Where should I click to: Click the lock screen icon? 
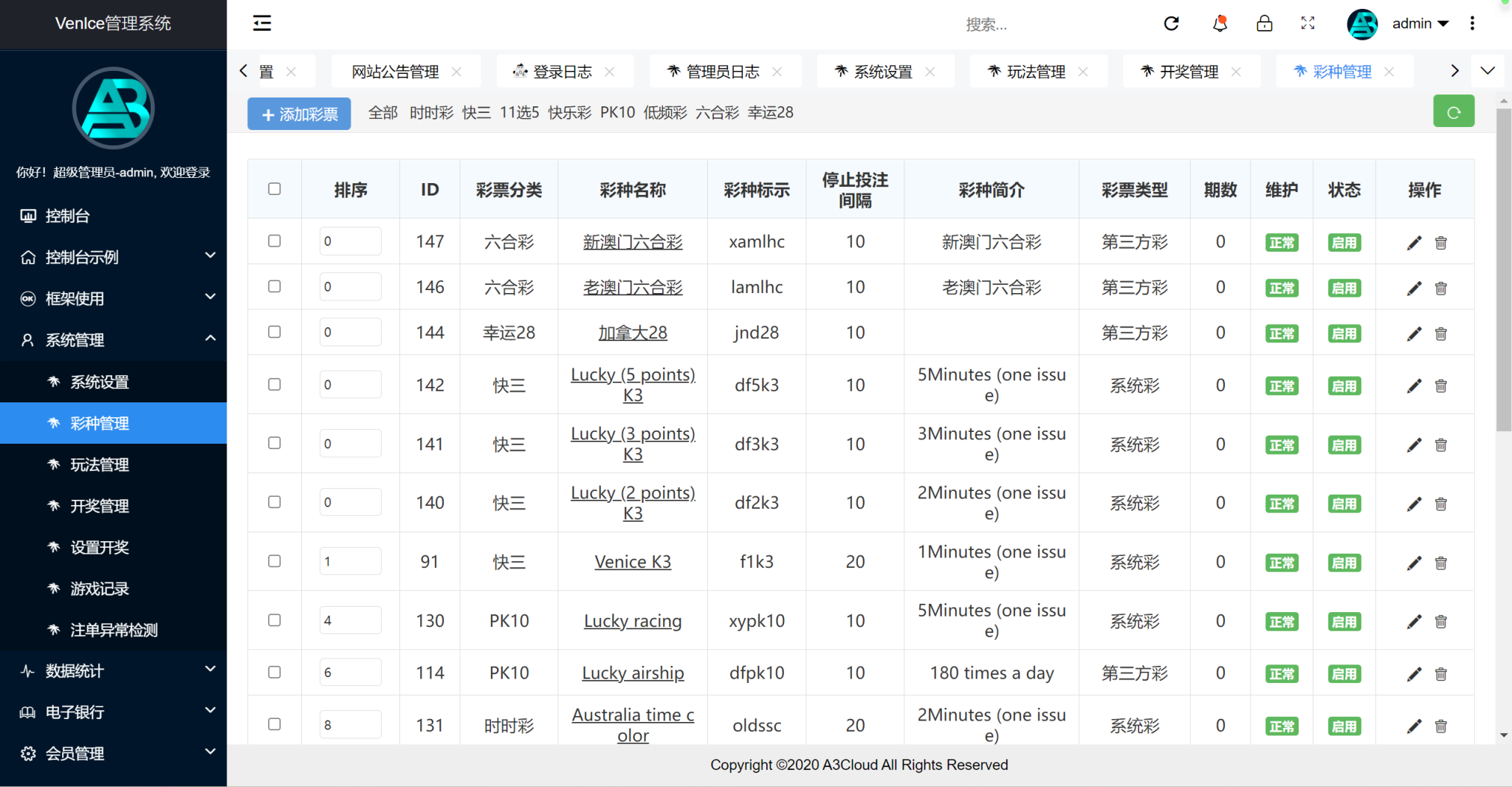point(1264,24)
